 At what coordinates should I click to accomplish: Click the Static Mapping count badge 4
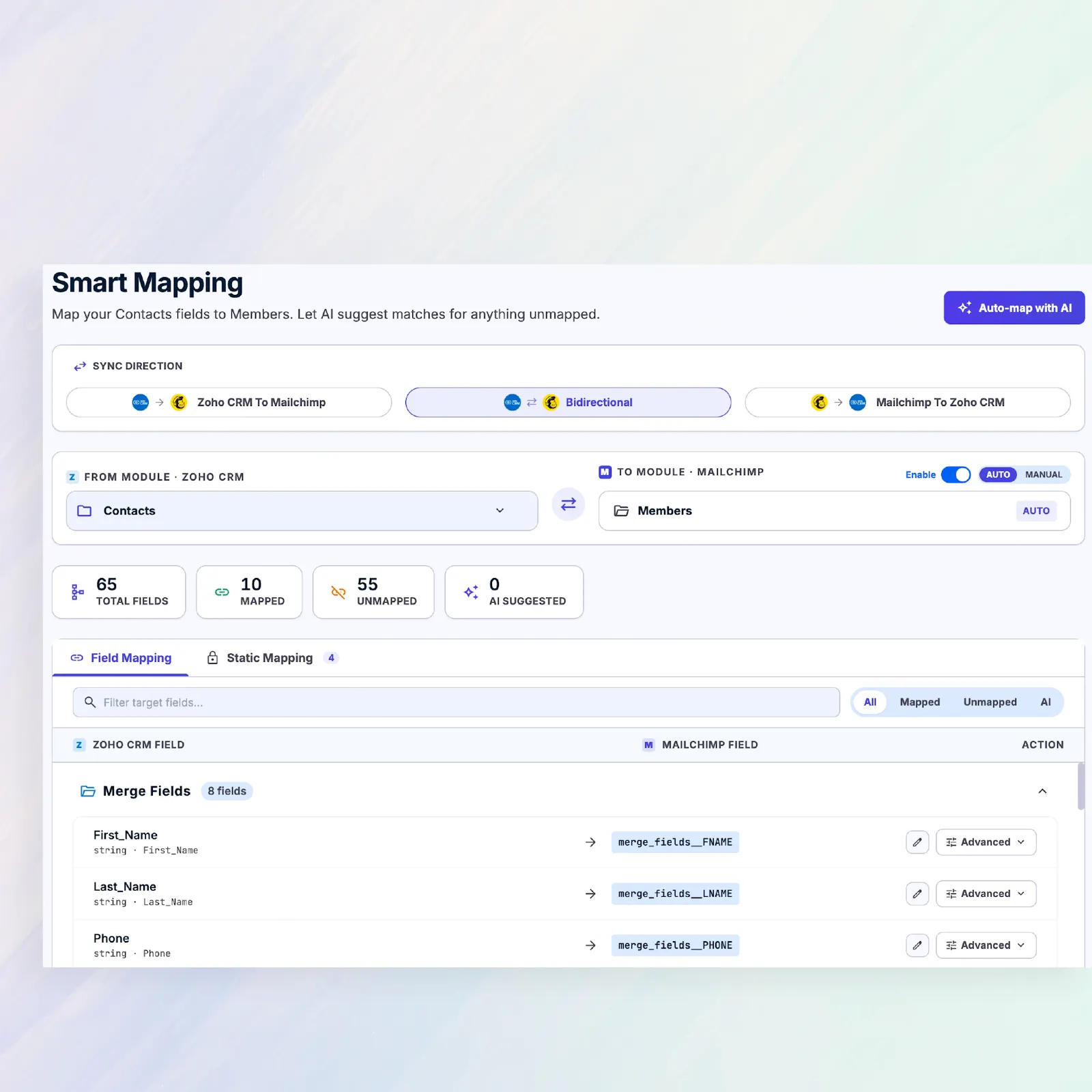click(x=331, y=658)
